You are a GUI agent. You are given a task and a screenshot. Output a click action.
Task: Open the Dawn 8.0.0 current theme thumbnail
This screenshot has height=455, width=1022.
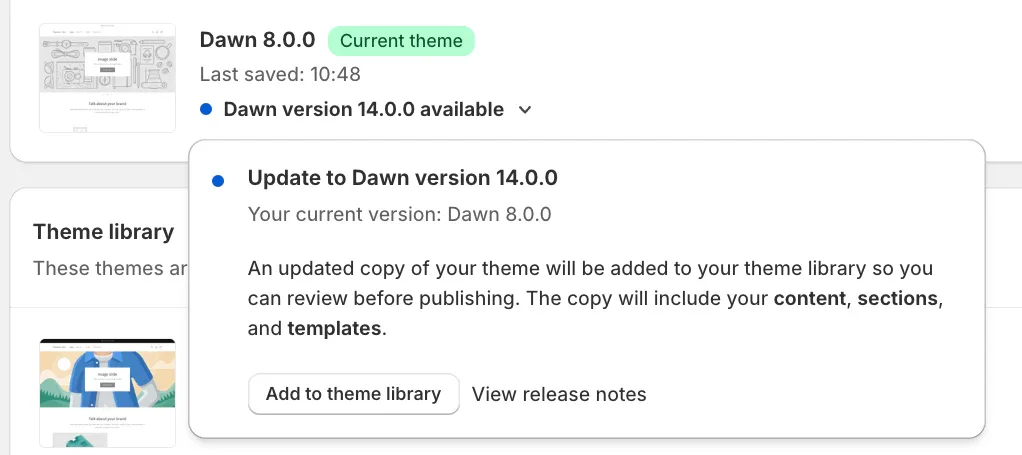click(x=108, y=78)
